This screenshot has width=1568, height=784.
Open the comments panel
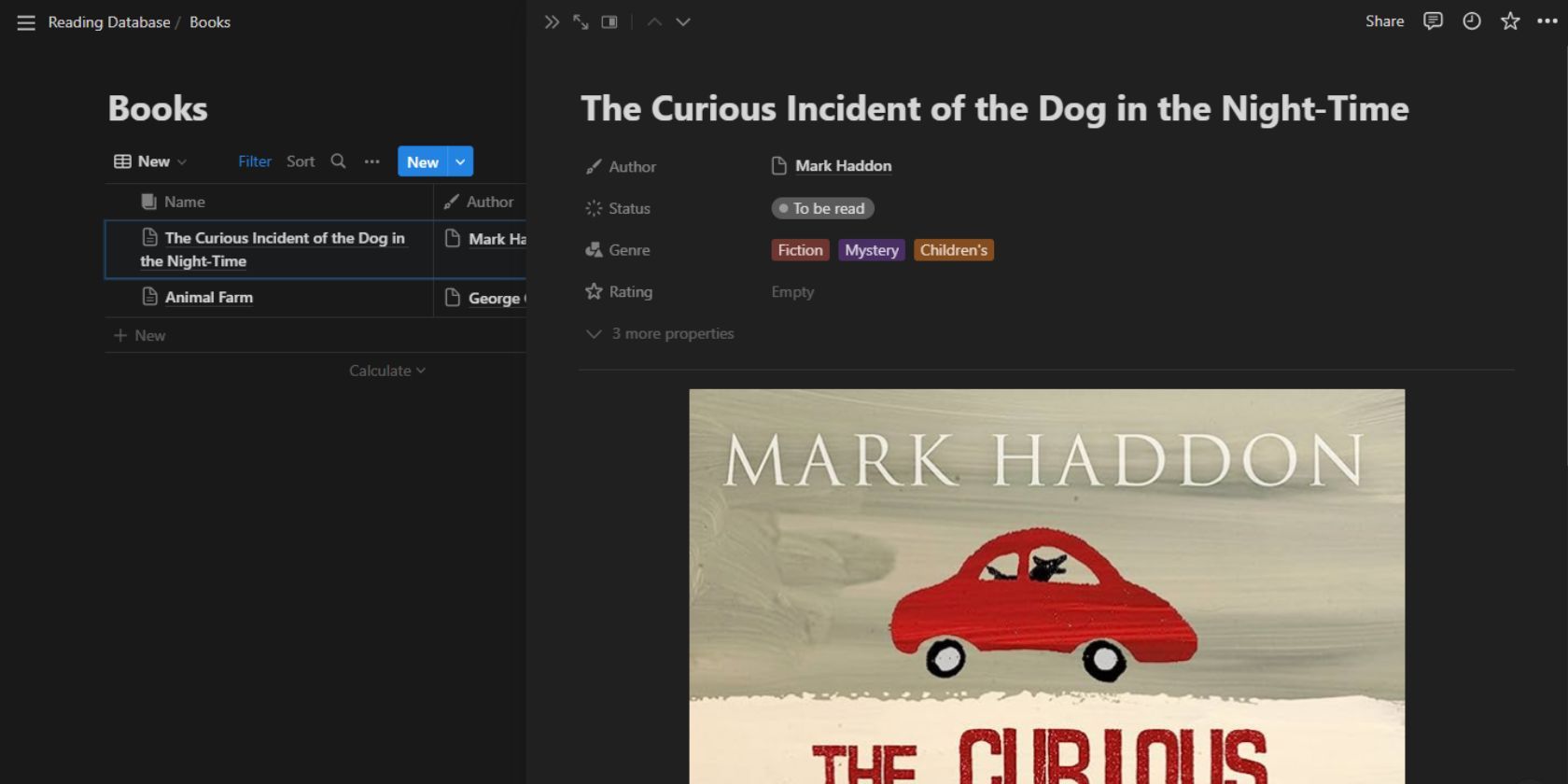[x=1433, y=21]
